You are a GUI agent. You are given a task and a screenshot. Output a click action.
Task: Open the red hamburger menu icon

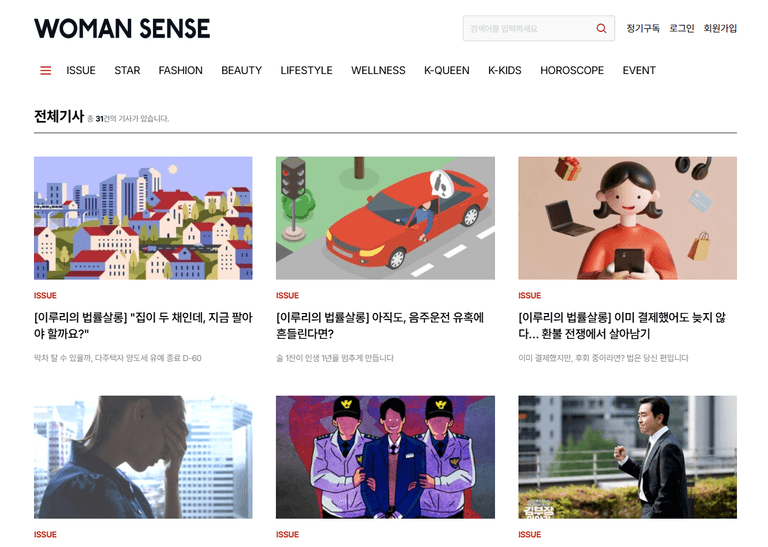point(45,71)
